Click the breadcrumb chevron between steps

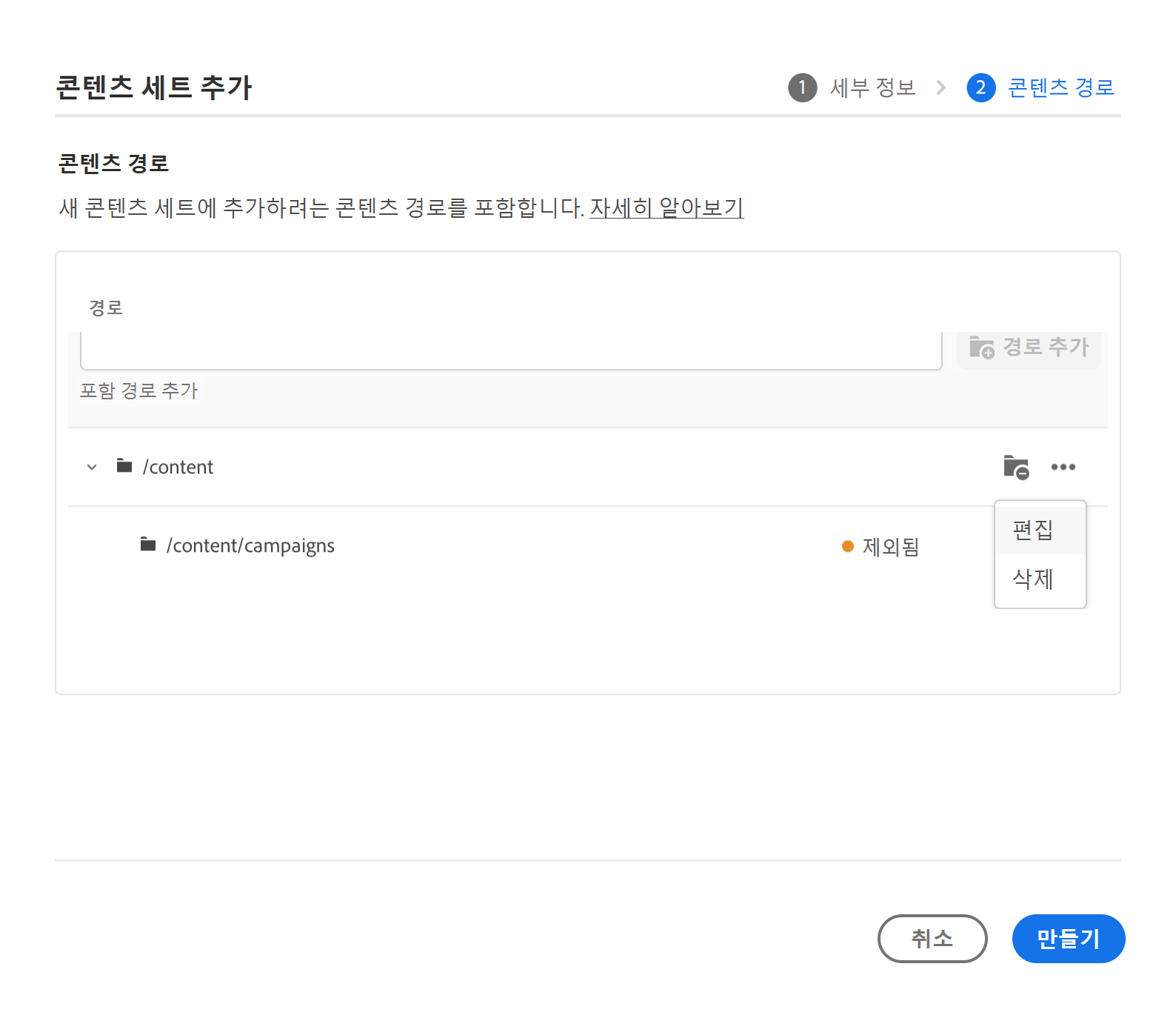[941, 87]
